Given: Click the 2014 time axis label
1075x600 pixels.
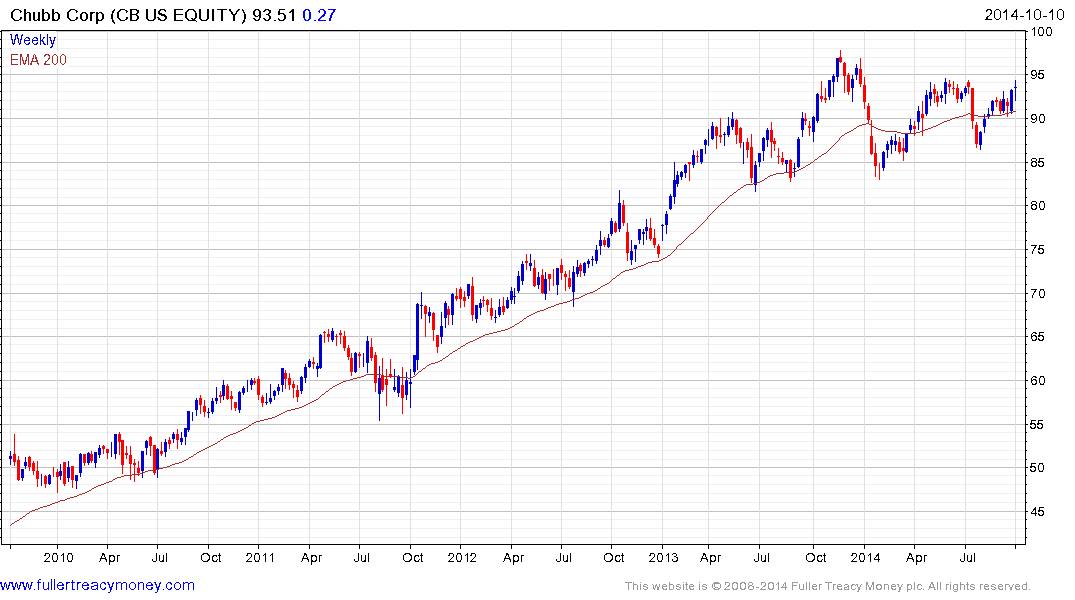Looking at the screenshot, I should (865, 557).
